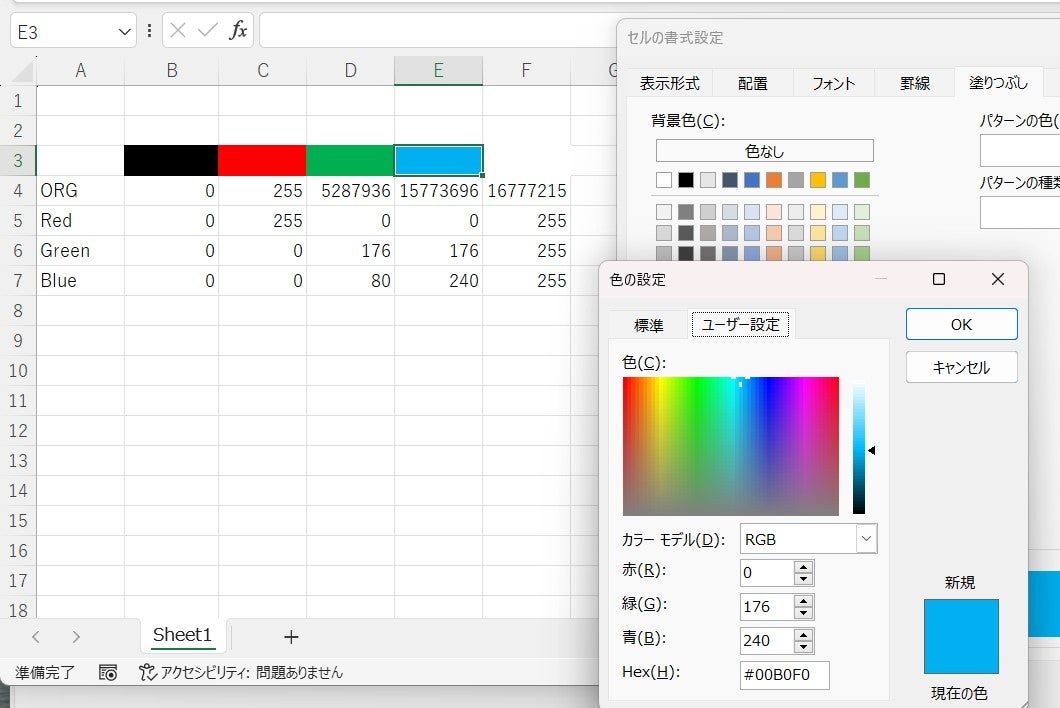Image resolution: width=1060 pixels, height=708 pixels.
Task: Click inside the color spectrum picker
Action: (x=731, y=446)
